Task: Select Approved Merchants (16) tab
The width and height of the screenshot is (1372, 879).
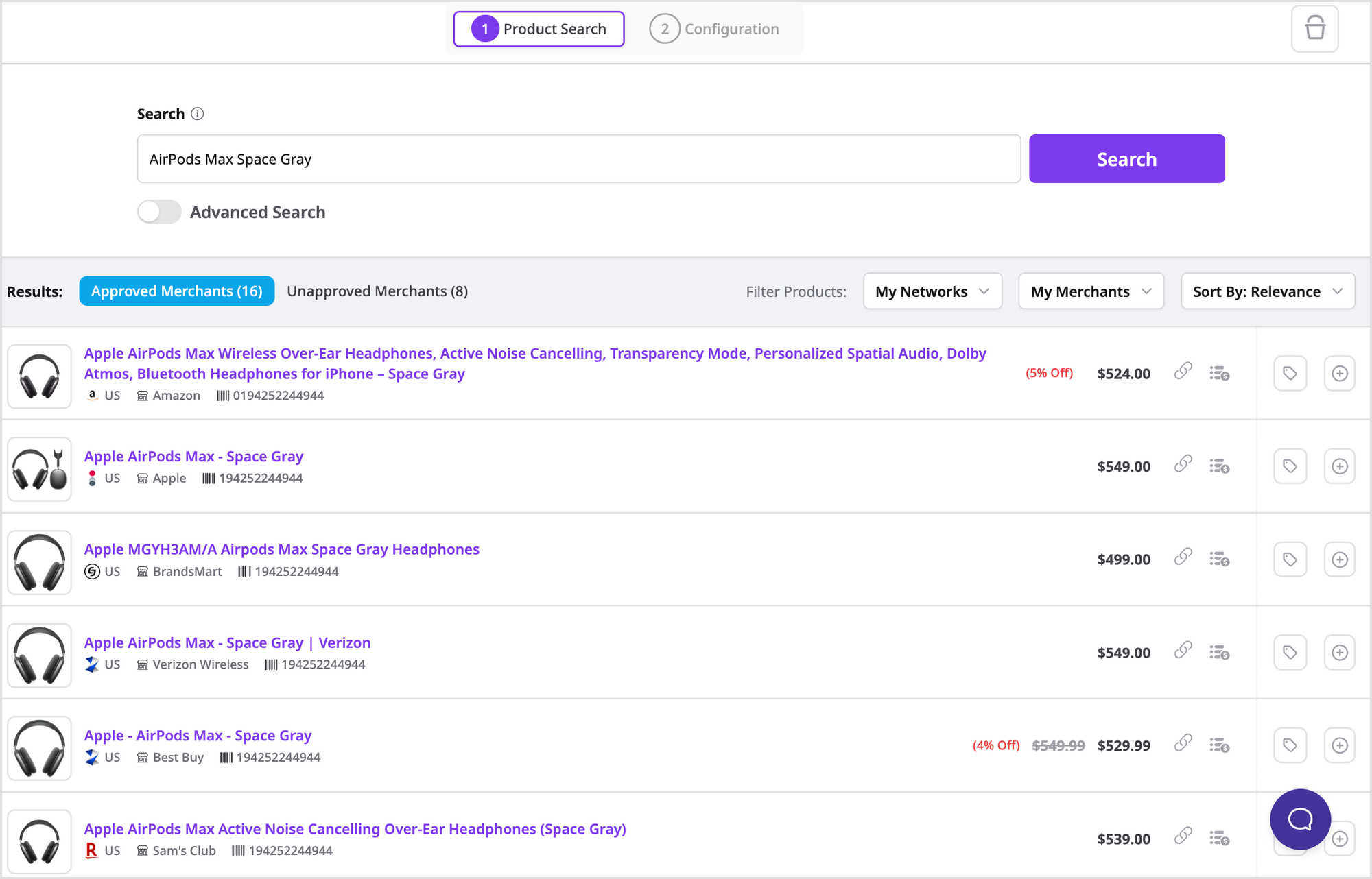Action: (x=177, y=291)
